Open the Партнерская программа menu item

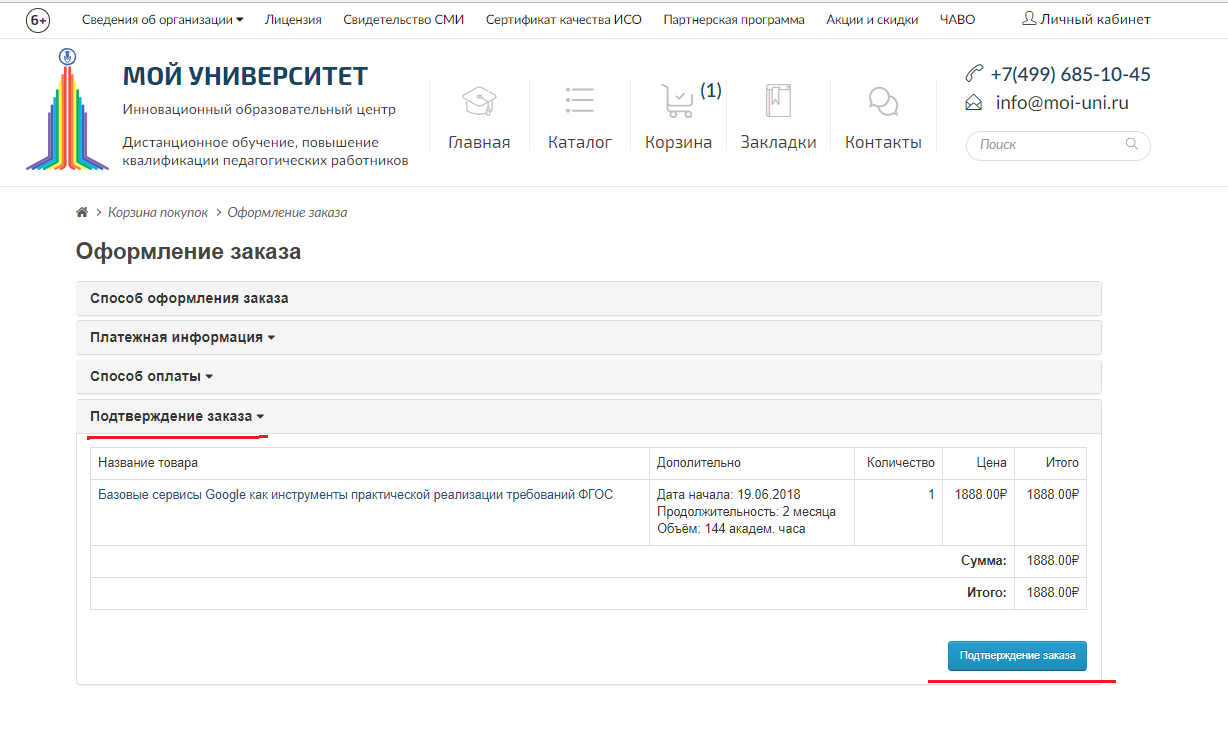point(733,19)
